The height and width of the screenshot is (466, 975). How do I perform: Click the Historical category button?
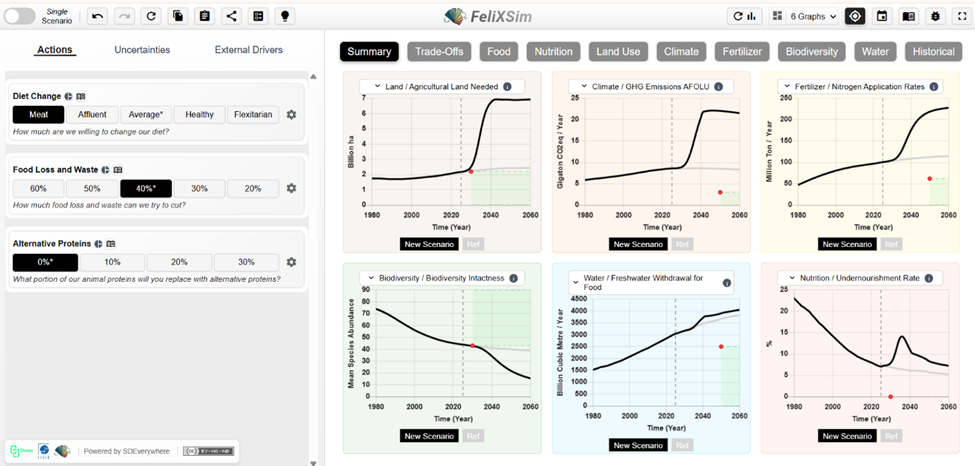point(934,52)
